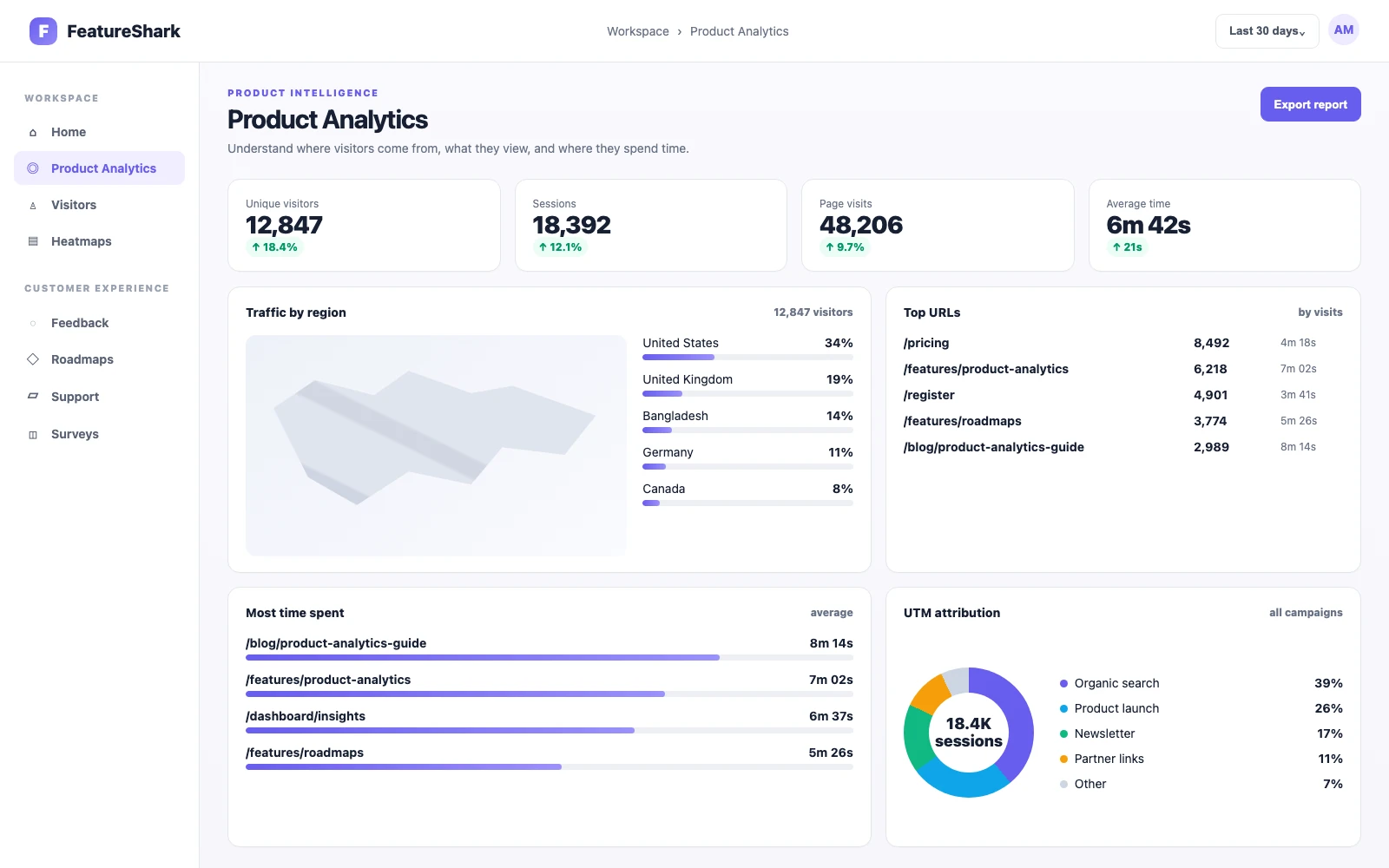Open the Support section
1389x868 pixels.
coord(99,397)
